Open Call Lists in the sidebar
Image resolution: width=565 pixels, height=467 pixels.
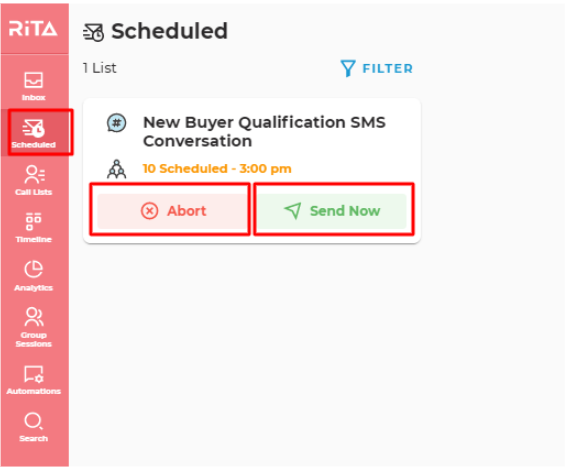pyautogui.click(x=34, y=181)
